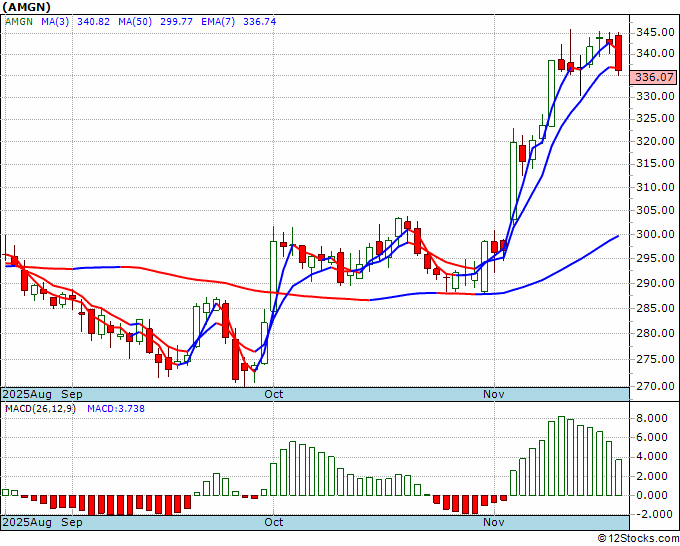Click Nov on the MACD time axis
The image size is (680, 546).
494,522
